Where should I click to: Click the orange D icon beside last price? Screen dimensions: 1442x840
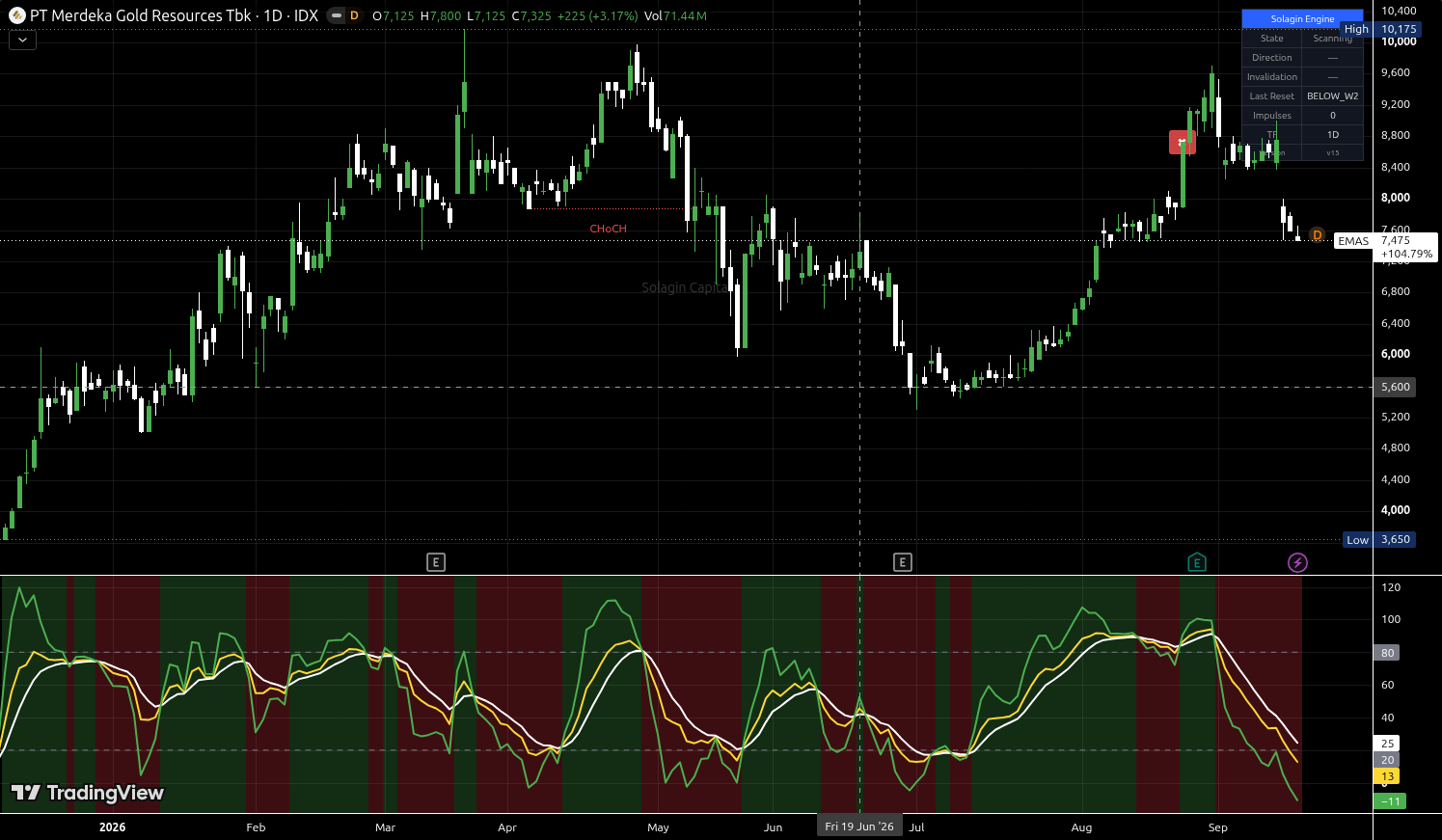(x=1318, y=235)
